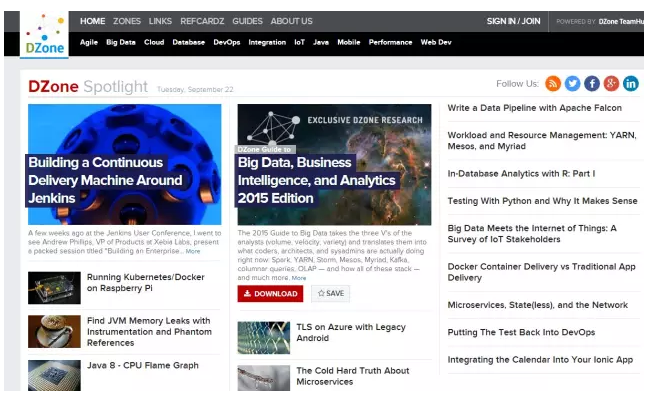Viewport: 648px width, 395px height.
Task: Select the Java zone
Action: pos(321,42)
